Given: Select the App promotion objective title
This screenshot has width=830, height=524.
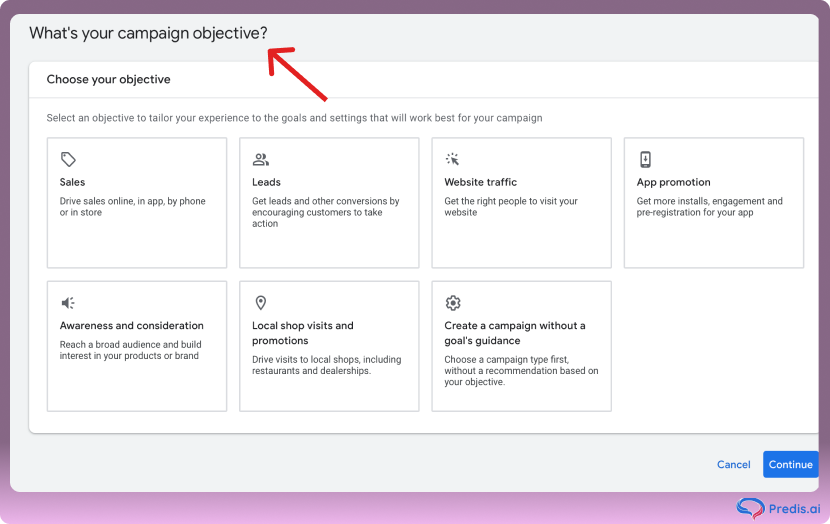Looking at the screenshot, I should pos(673,182).
